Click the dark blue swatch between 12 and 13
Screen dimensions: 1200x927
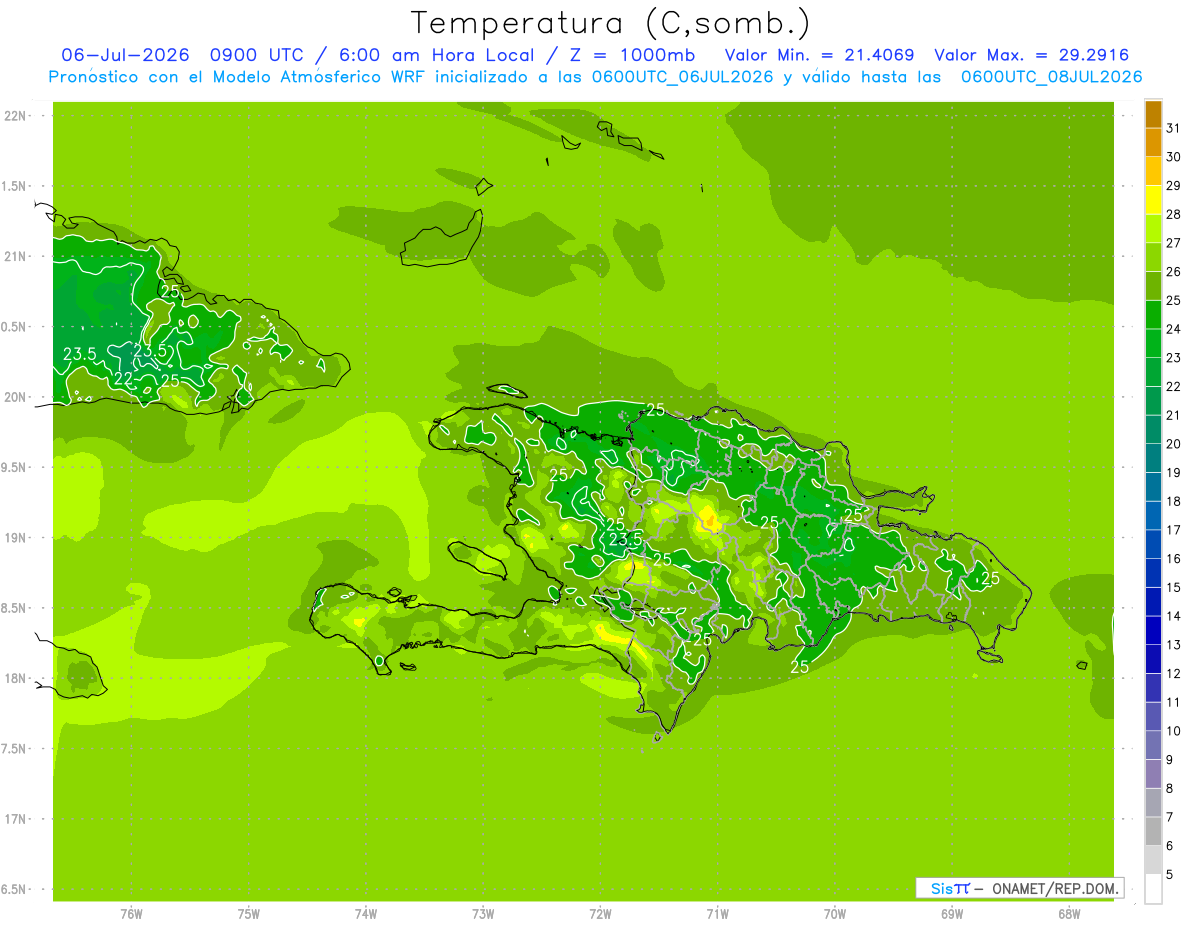coord(1153,659)
